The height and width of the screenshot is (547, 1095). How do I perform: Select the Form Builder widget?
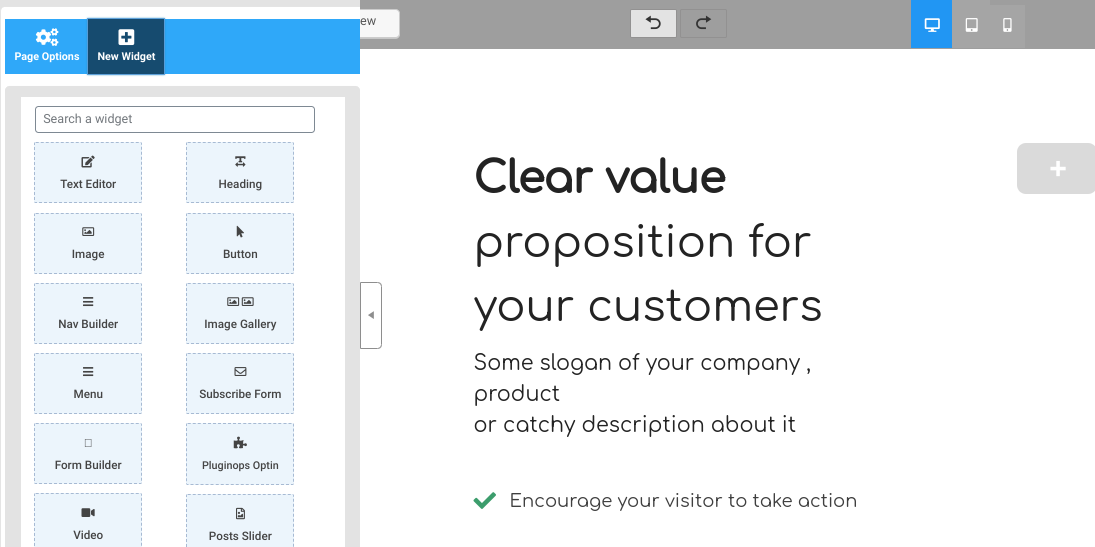pos(88,453)
